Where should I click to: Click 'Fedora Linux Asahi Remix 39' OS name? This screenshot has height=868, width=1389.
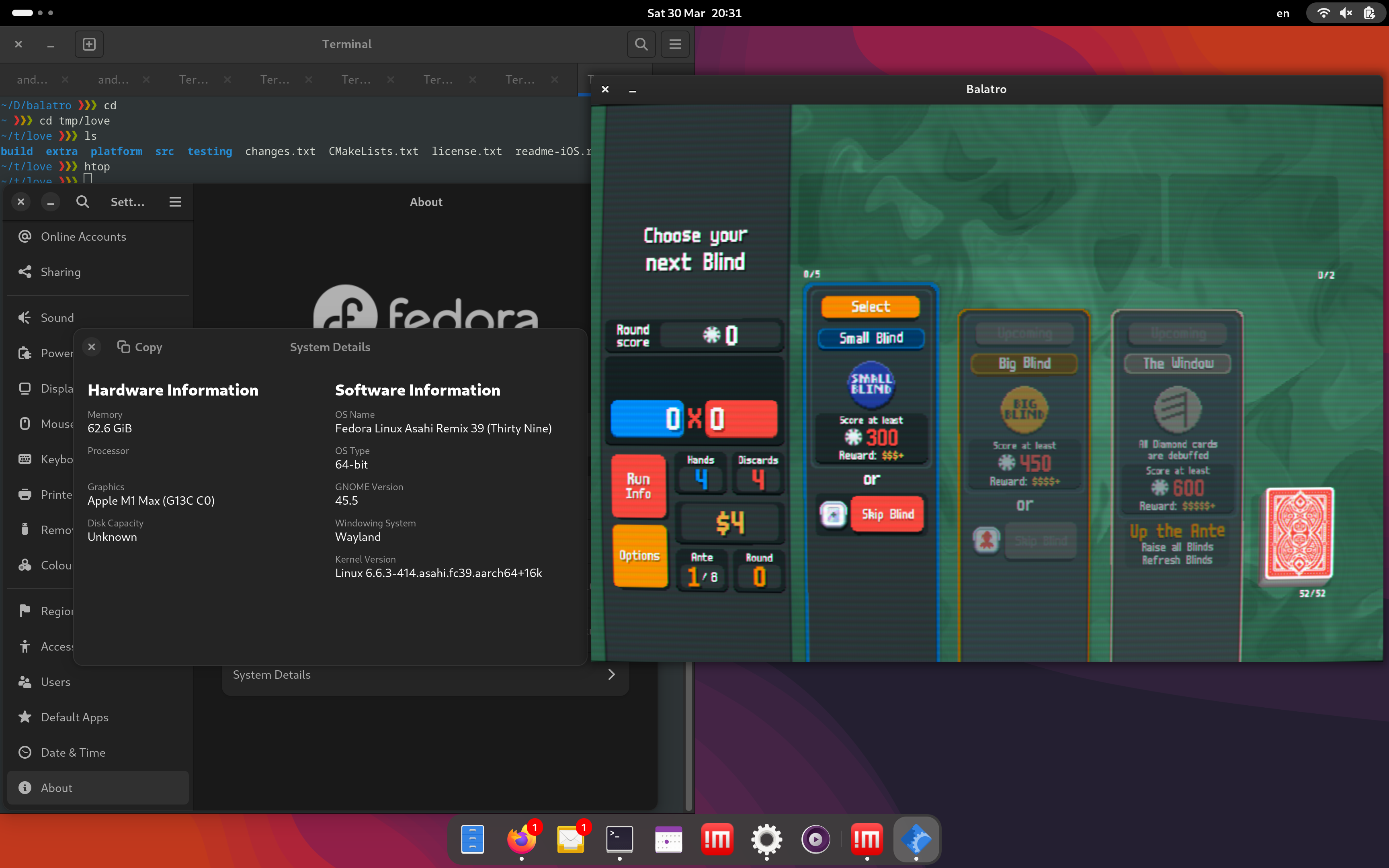[x=443, y=428]
